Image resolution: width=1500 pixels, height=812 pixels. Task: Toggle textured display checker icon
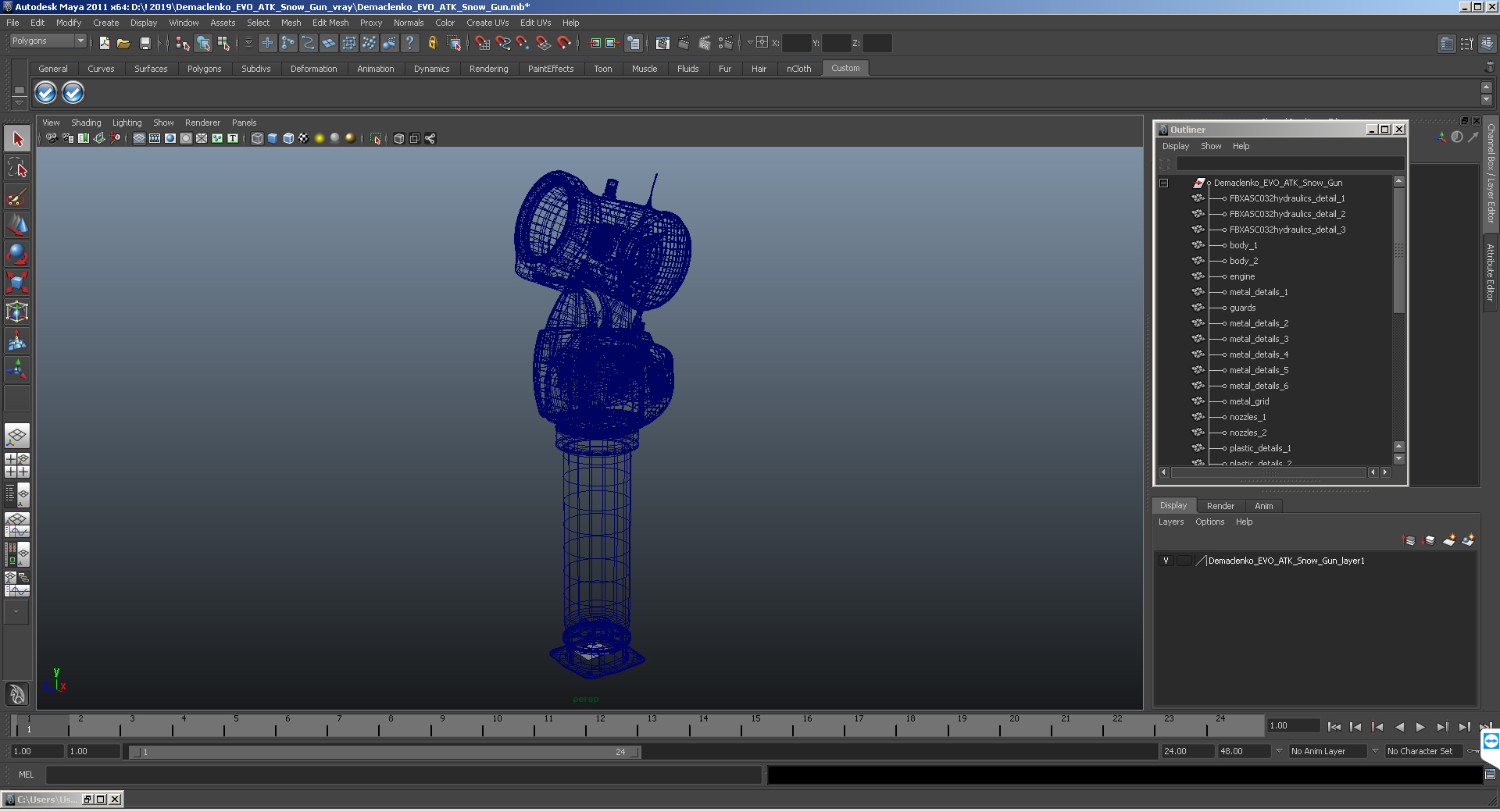304,138
